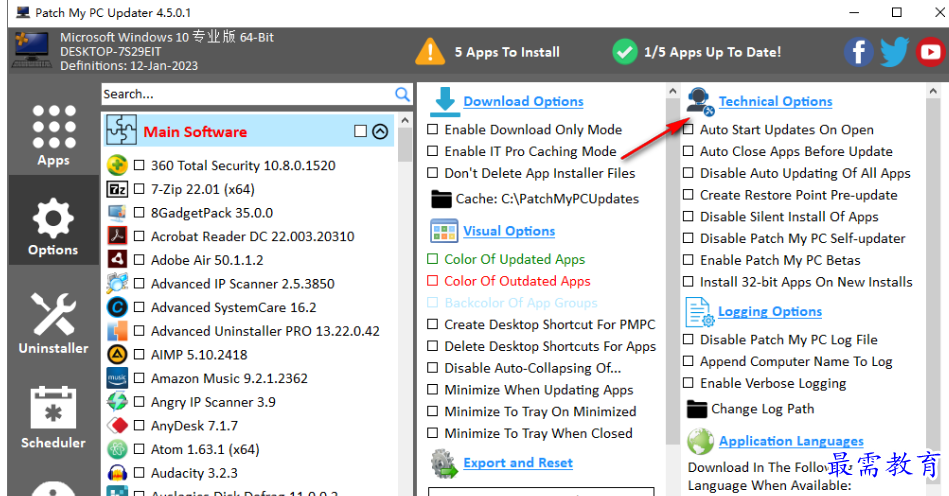Click the Change Log Path label
The image size is (949, 496).
[x=763, y=409]
